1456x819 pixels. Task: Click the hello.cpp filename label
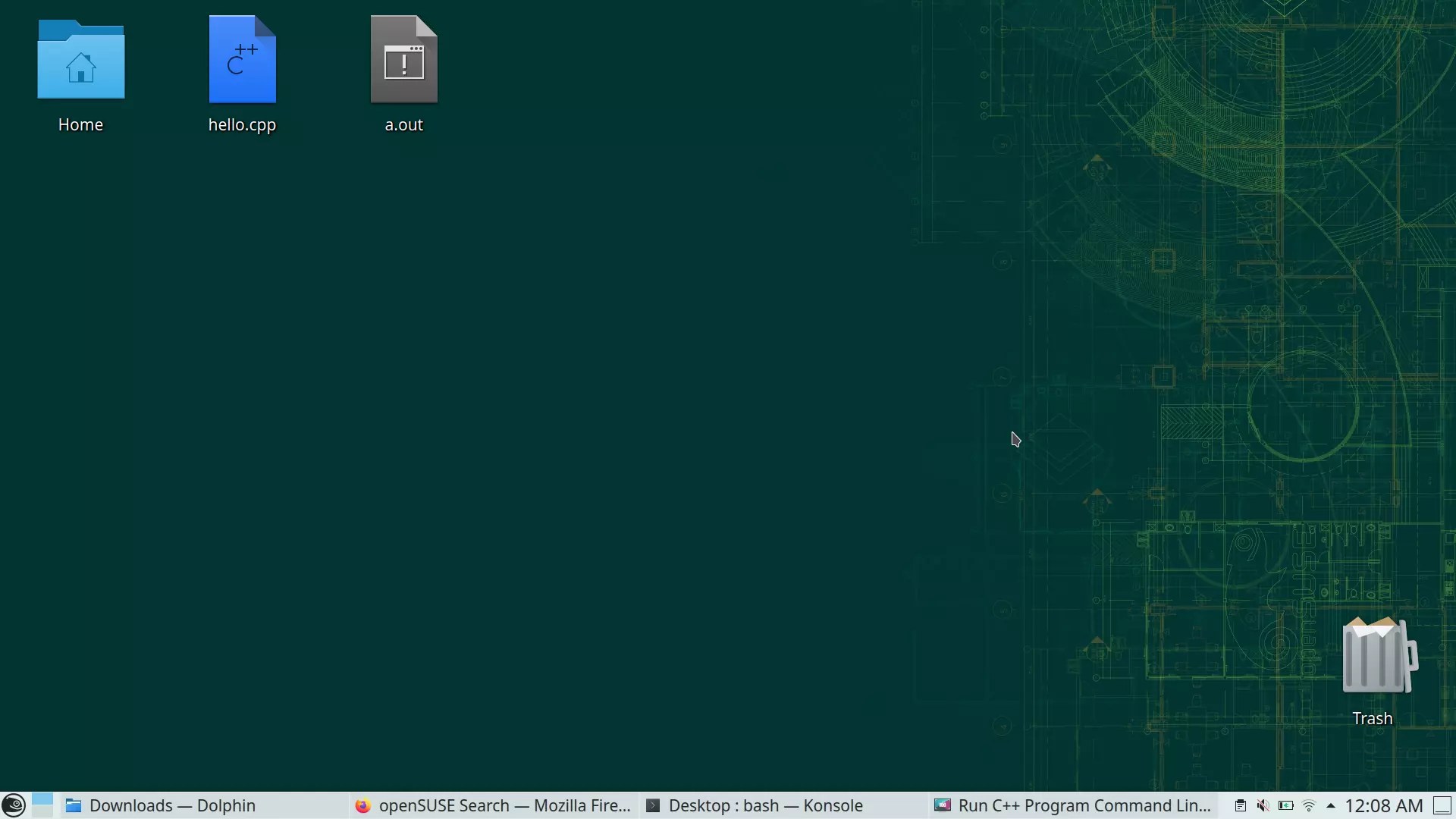click(x=242, y=125)
